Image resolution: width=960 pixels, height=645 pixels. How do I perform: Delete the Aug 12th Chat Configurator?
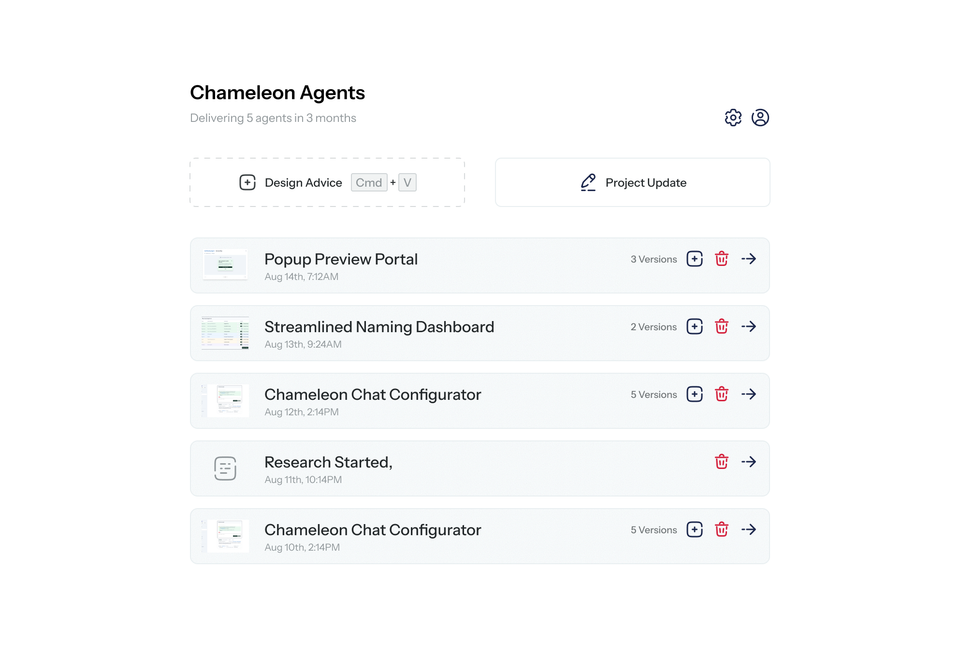pos(722,394)
